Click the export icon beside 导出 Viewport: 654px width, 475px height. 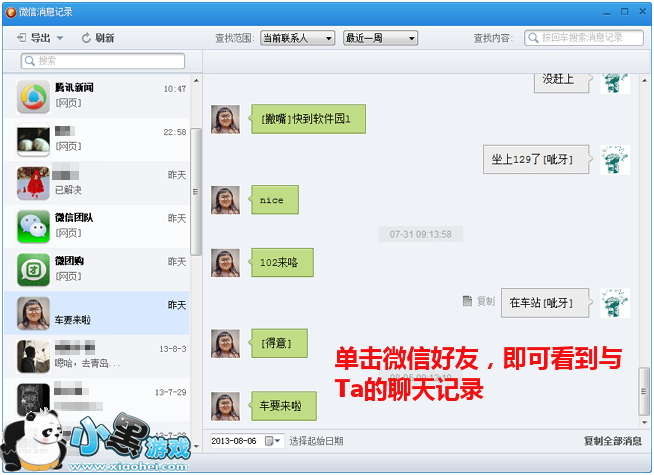tap(21, 38)
